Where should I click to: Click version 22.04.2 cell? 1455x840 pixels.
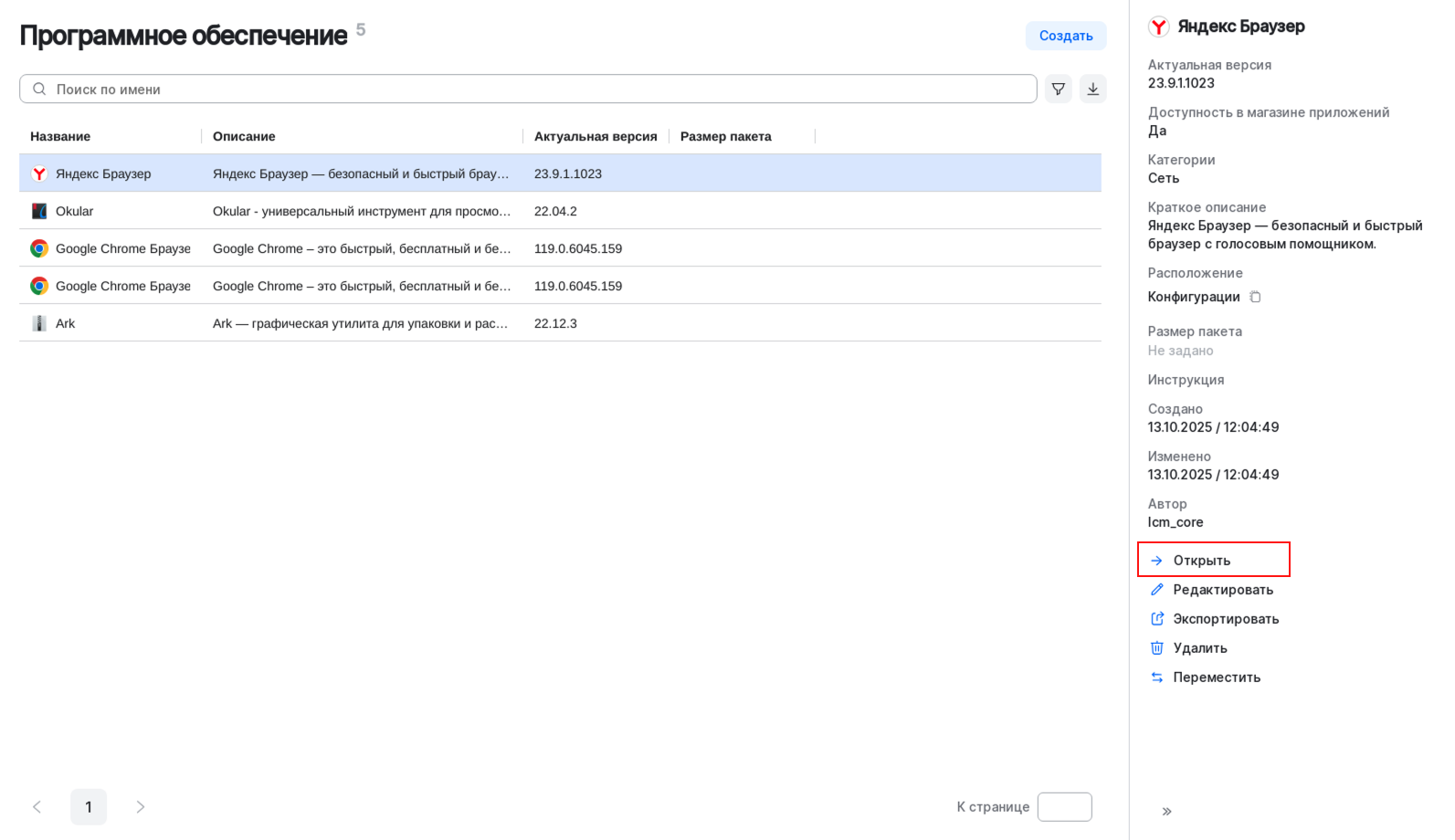click(x=555, y=211)
